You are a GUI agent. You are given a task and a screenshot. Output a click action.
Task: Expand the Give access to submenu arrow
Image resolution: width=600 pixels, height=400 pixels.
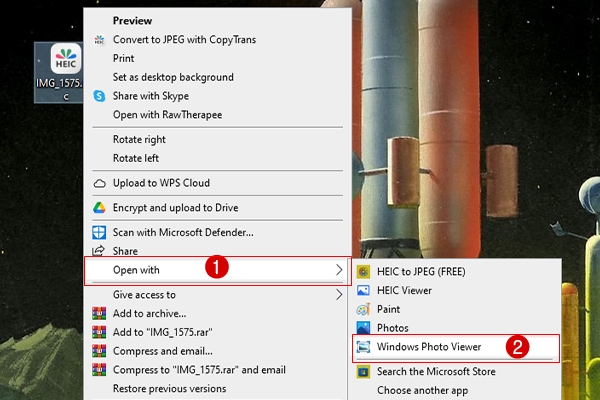339,295
